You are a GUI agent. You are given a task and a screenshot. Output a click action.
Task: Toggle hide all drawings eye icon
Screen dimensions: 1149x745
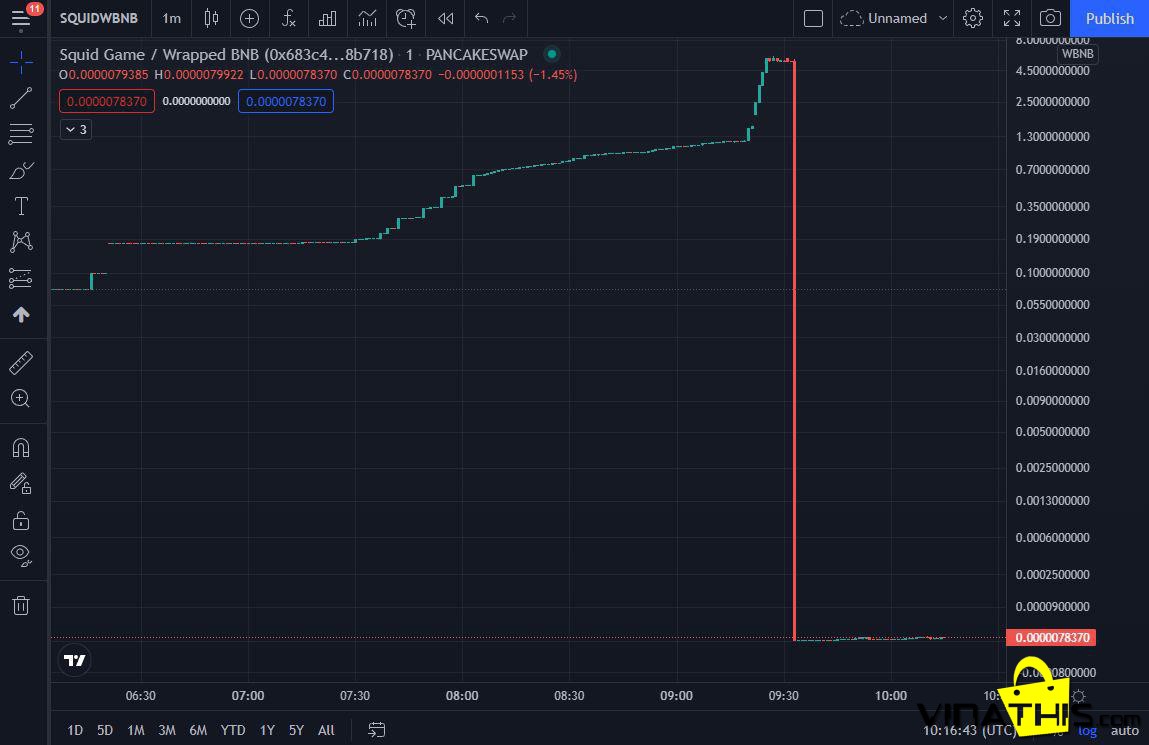21,555
